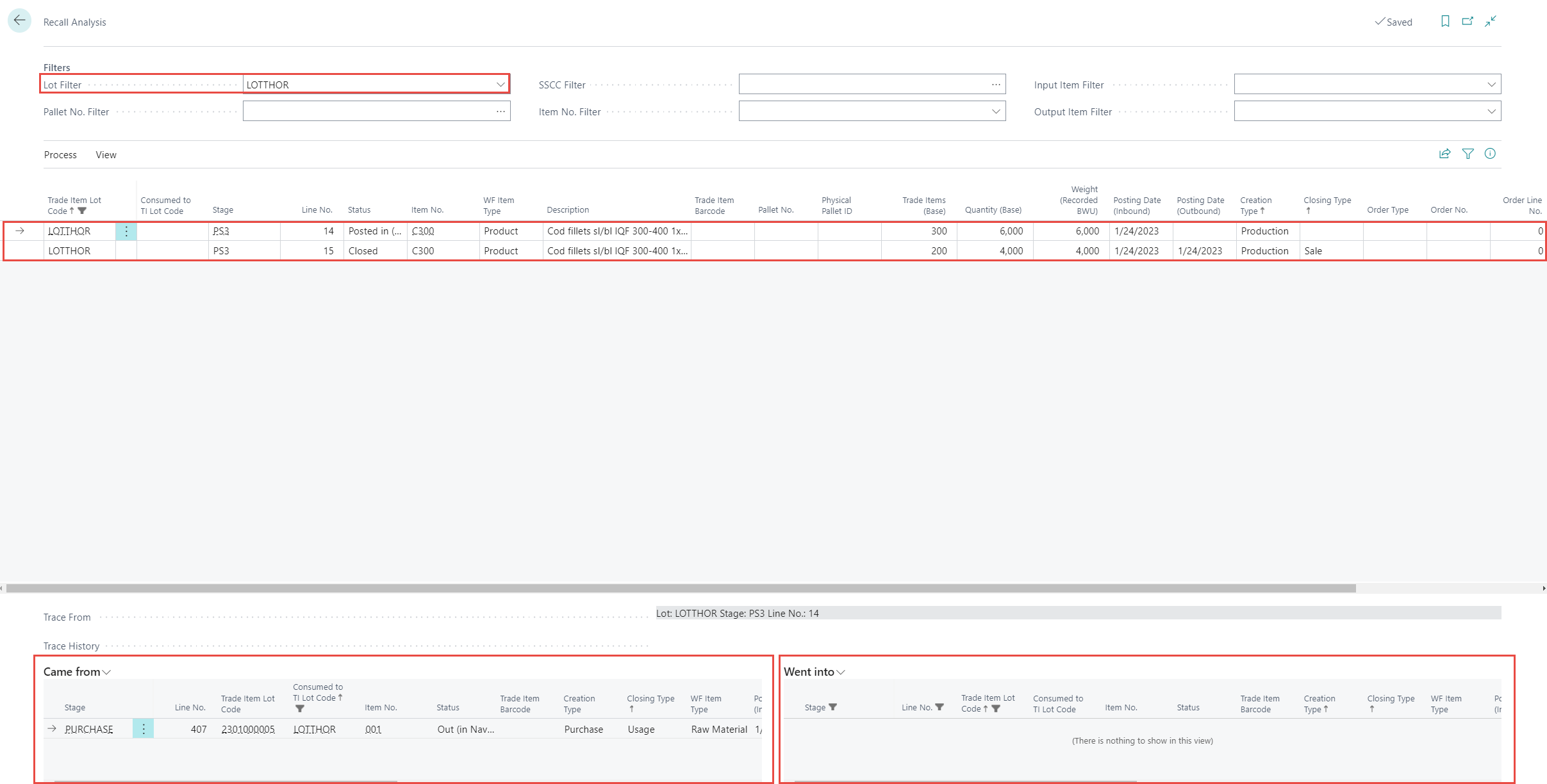Open the Process menu
Viewport: 1547px width, 784px height.
coord(60,155)
